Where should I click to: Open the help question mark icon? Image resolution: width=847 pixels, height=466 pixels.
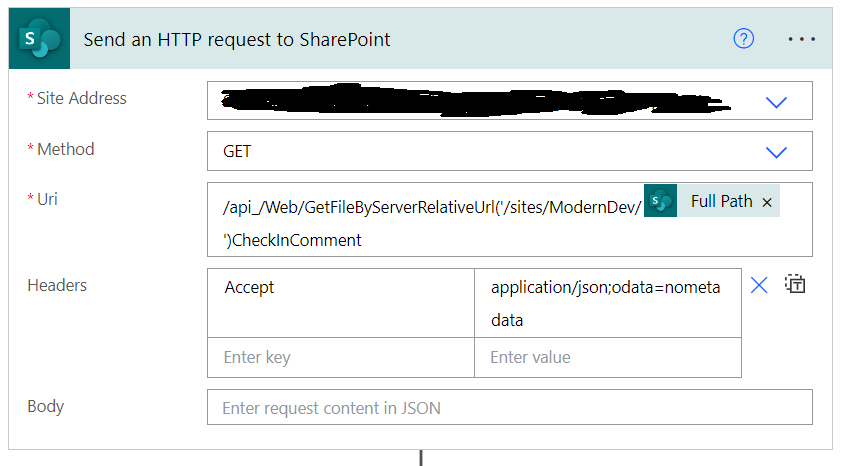744,39
